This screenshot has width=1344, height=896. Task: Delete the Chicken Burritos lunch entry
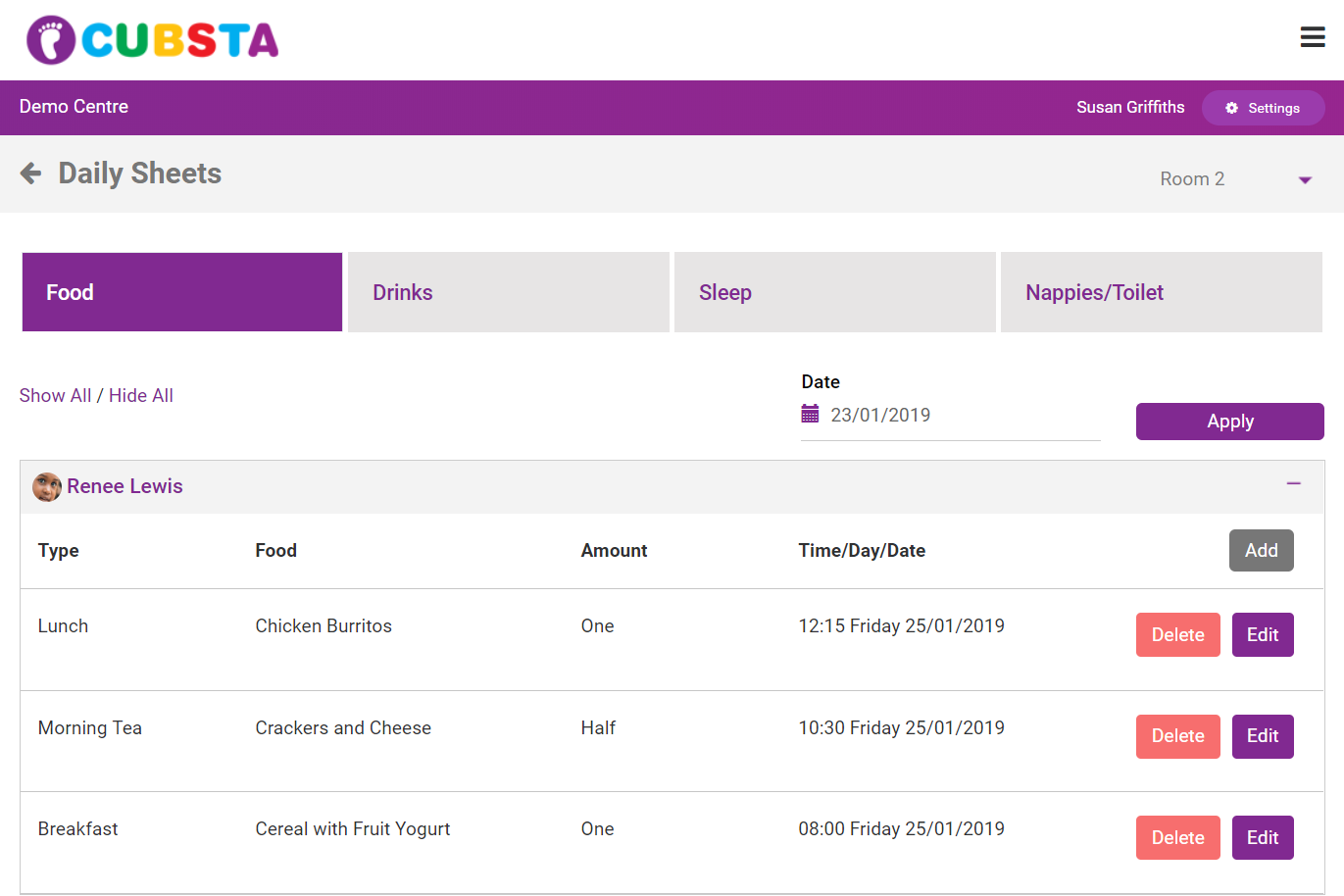coord(1177,634)
